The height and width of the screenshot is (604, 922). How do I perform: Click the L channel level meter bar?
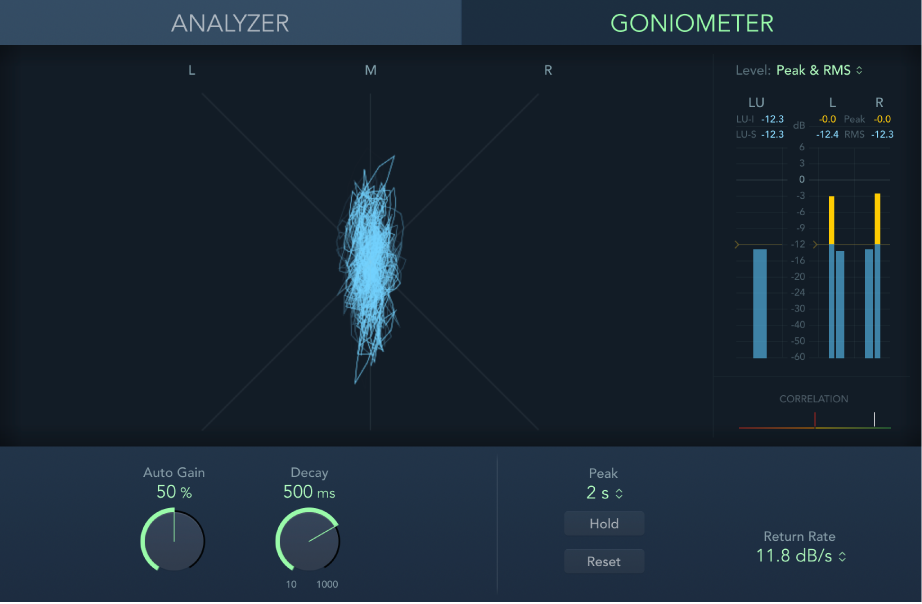pos(836,300)
